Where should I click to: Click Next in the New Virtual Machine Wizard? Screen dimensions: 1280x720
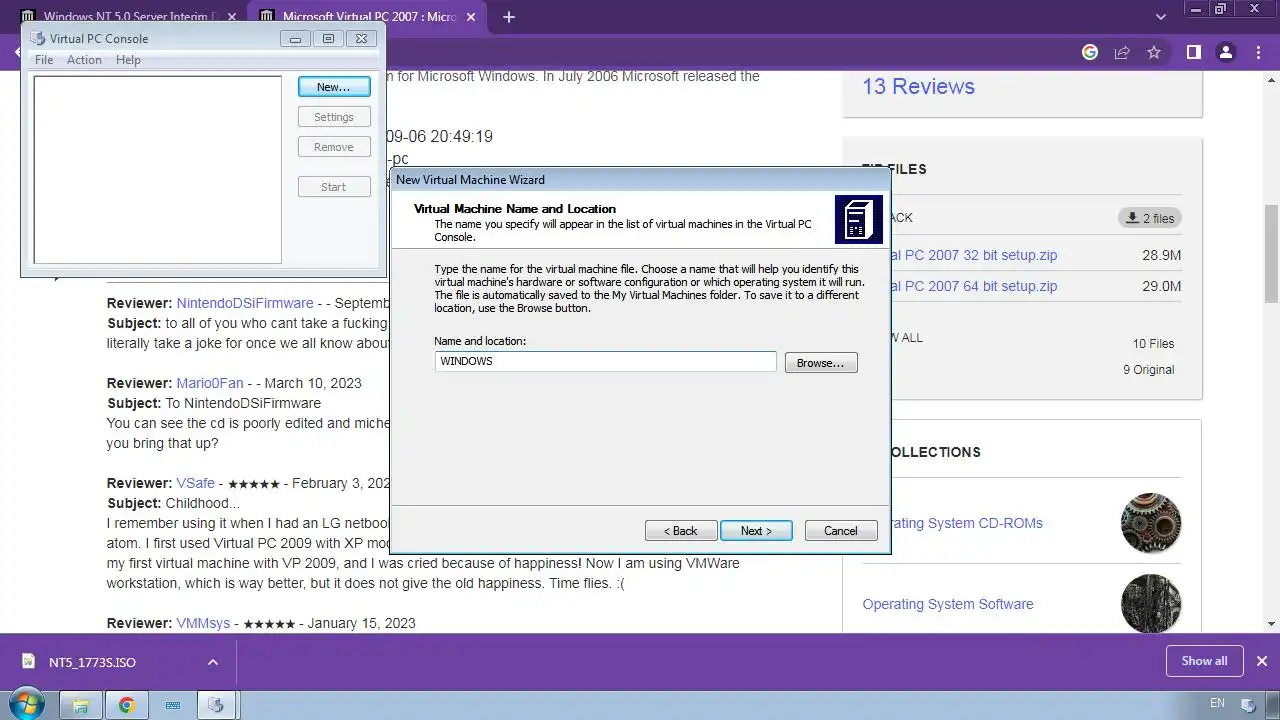click(756, 531)
